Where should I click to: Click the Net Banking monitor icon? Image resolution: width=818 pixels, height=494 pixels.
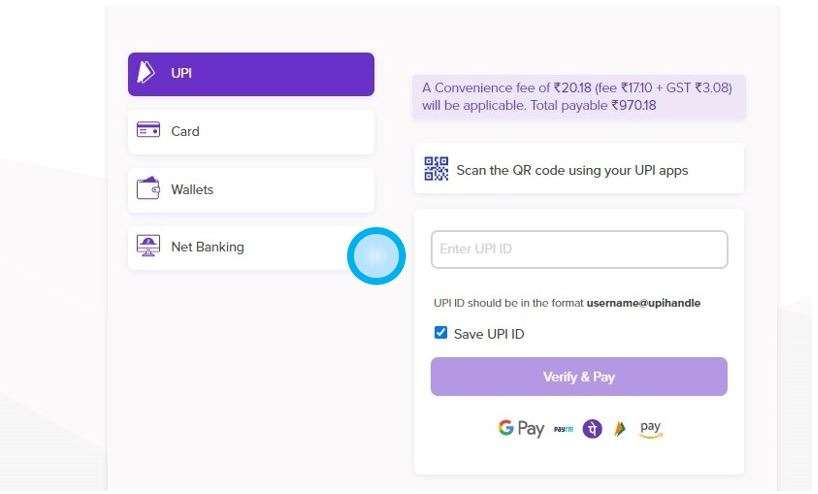click(x=148, y=247)
